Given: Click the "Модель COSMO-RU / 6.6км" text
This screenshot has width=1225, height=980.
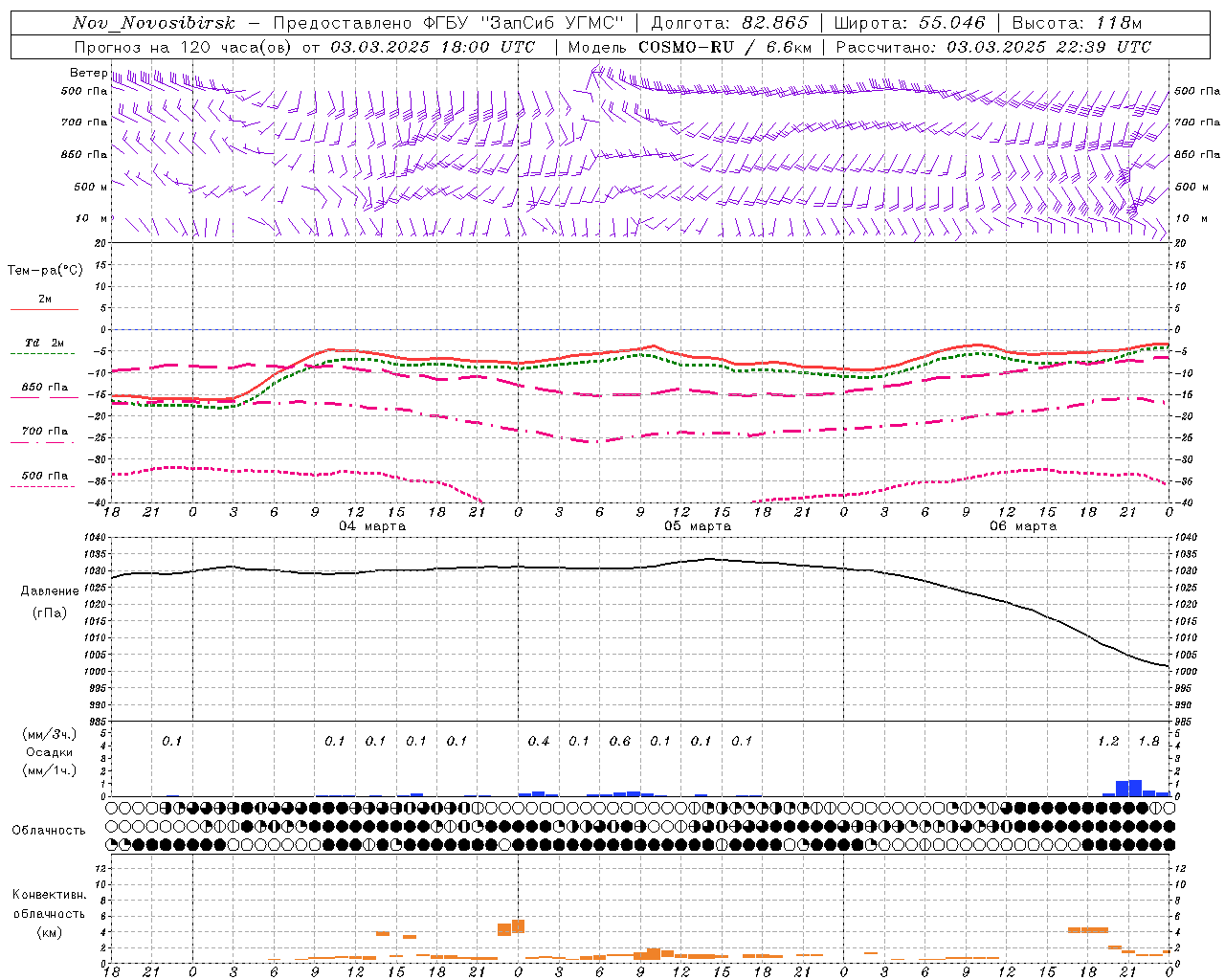Looking at the screenshot, I should tap(689, 47).
